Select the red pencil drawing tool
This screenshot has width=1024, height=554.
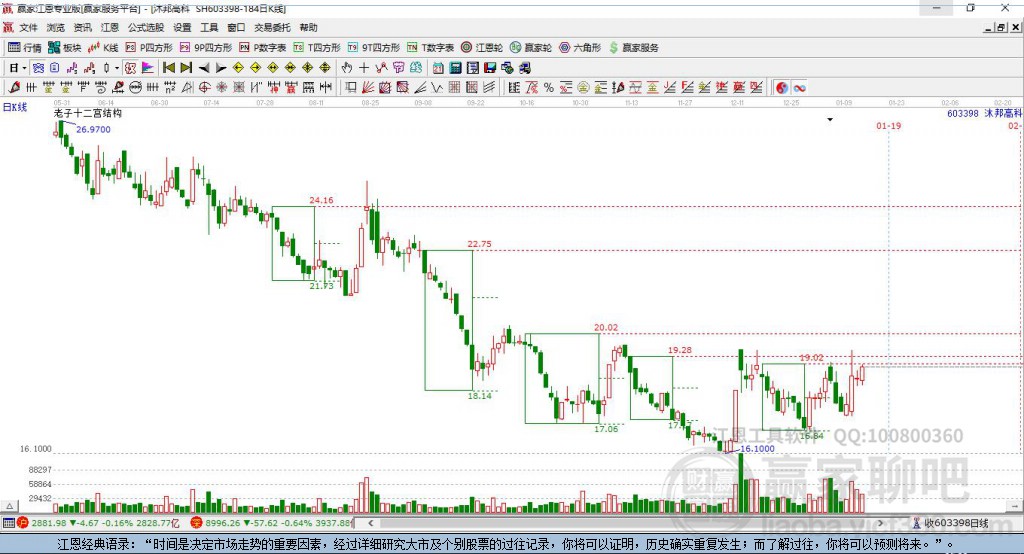(14, 88)
